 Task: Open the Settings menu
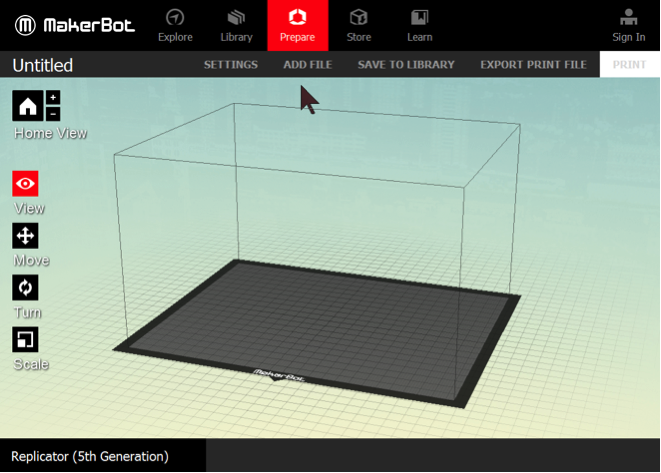pyautogui.click(x=231, y=64)
